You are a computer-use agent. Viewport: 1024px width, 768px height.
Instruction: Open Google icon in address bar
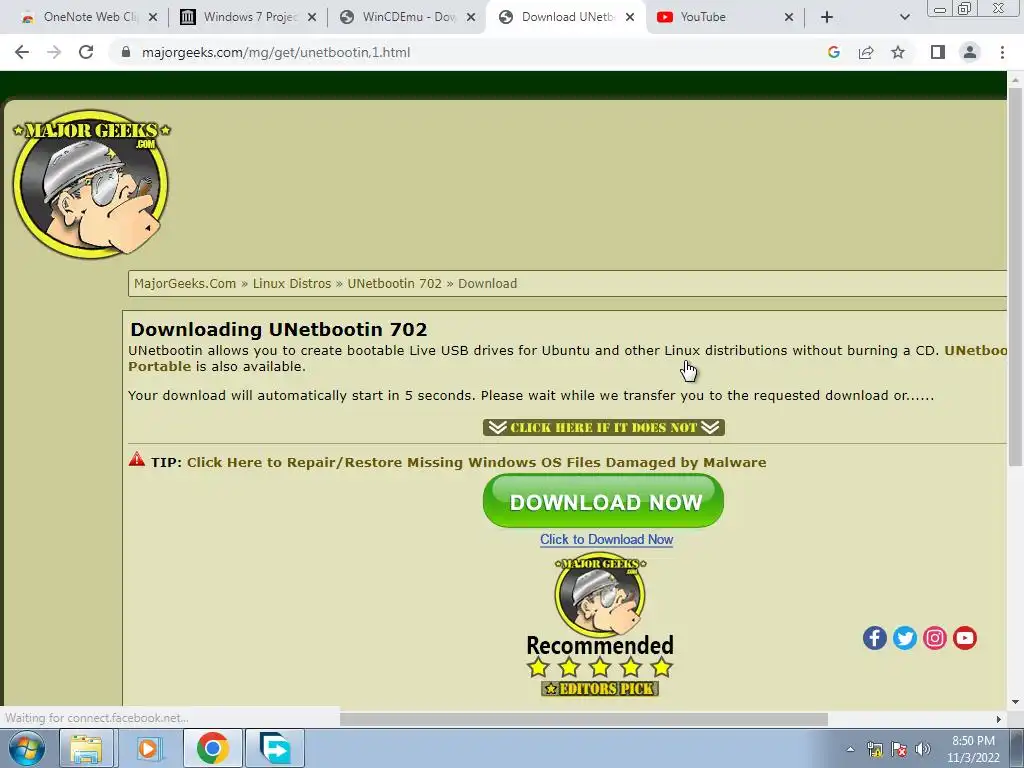coord(833,52)
